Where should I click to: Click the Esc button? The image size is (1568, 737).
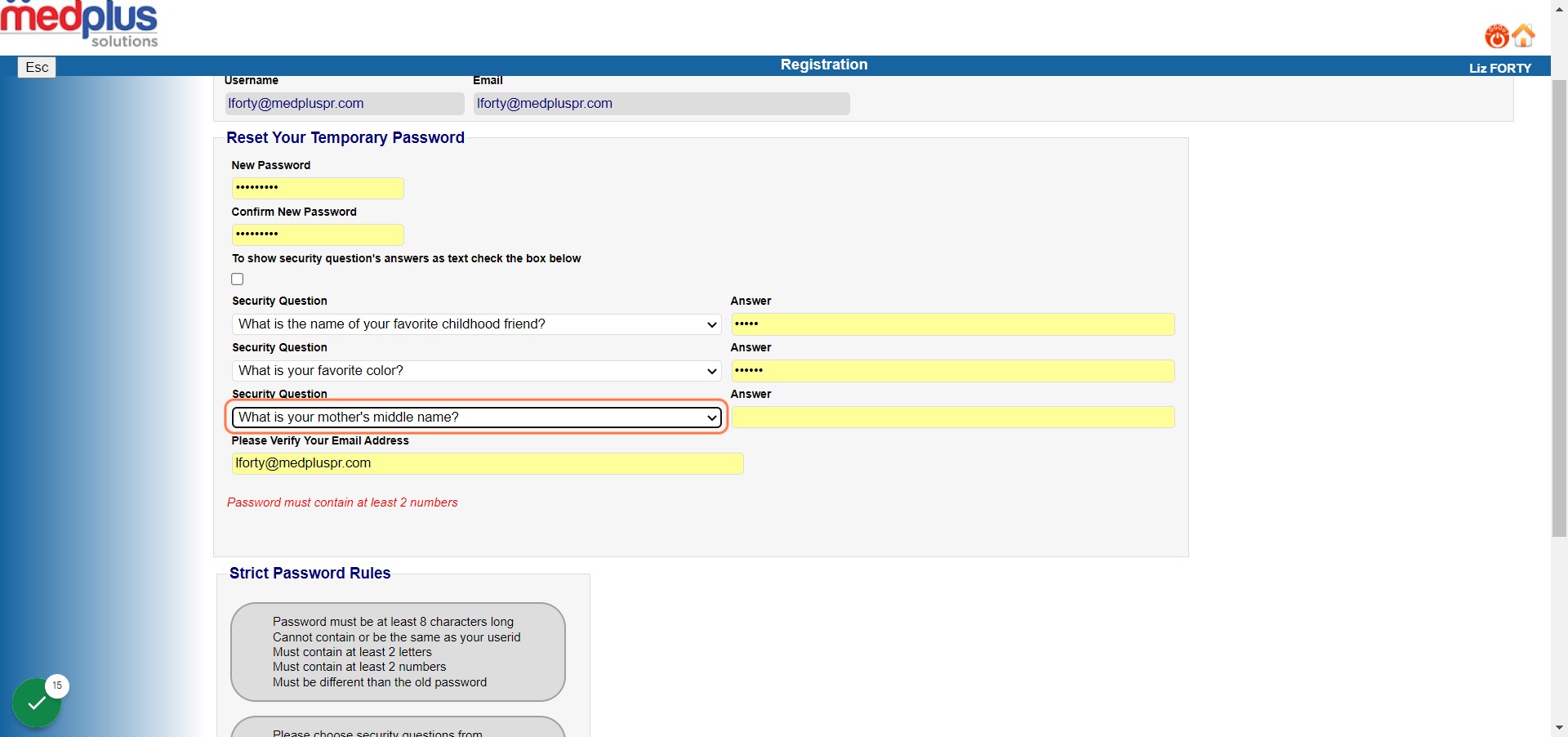(37, 67)
